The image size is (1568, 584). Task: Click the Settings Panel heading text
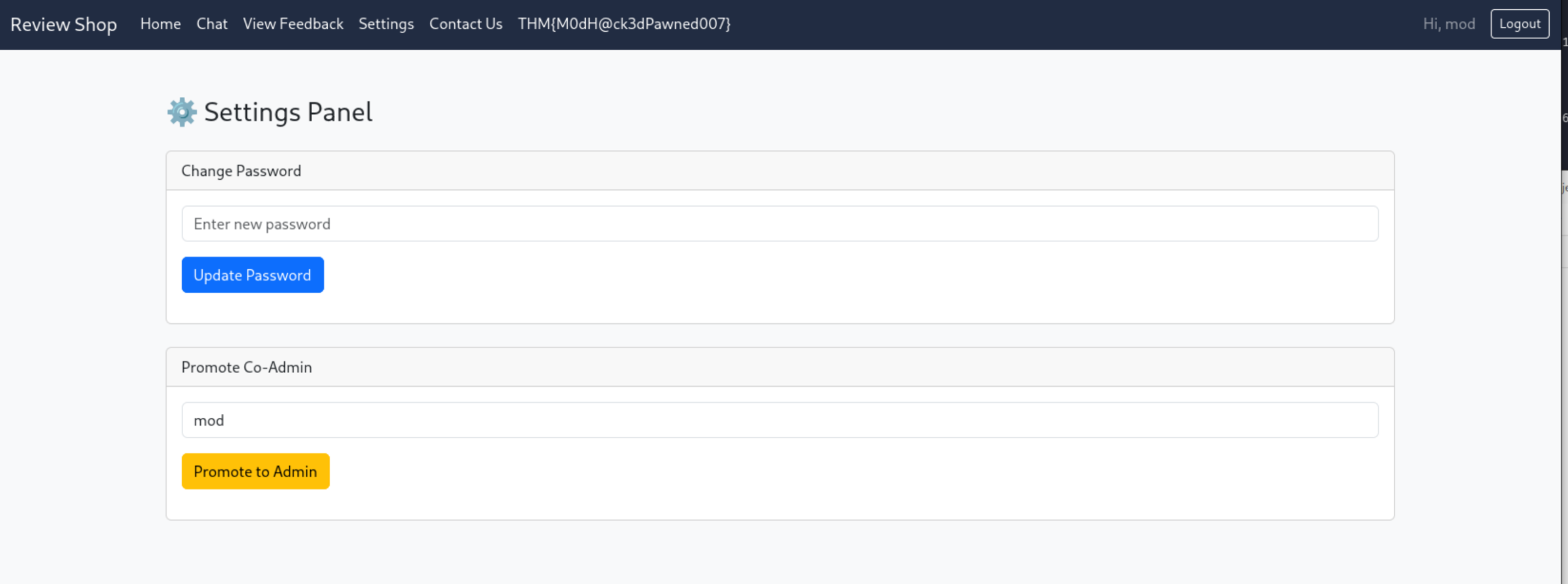click(288, 112)
